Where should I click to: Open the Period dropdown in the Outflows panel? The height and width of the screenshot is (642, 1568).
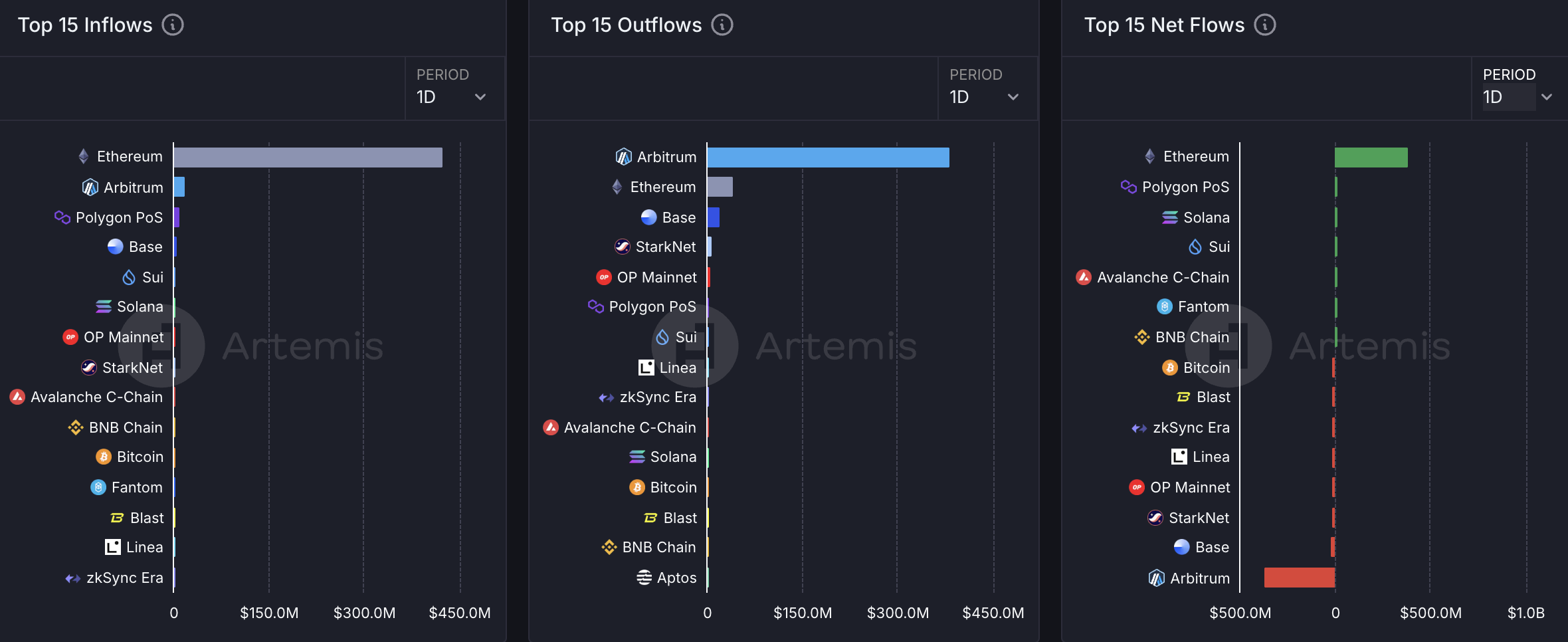coord(985,97)
